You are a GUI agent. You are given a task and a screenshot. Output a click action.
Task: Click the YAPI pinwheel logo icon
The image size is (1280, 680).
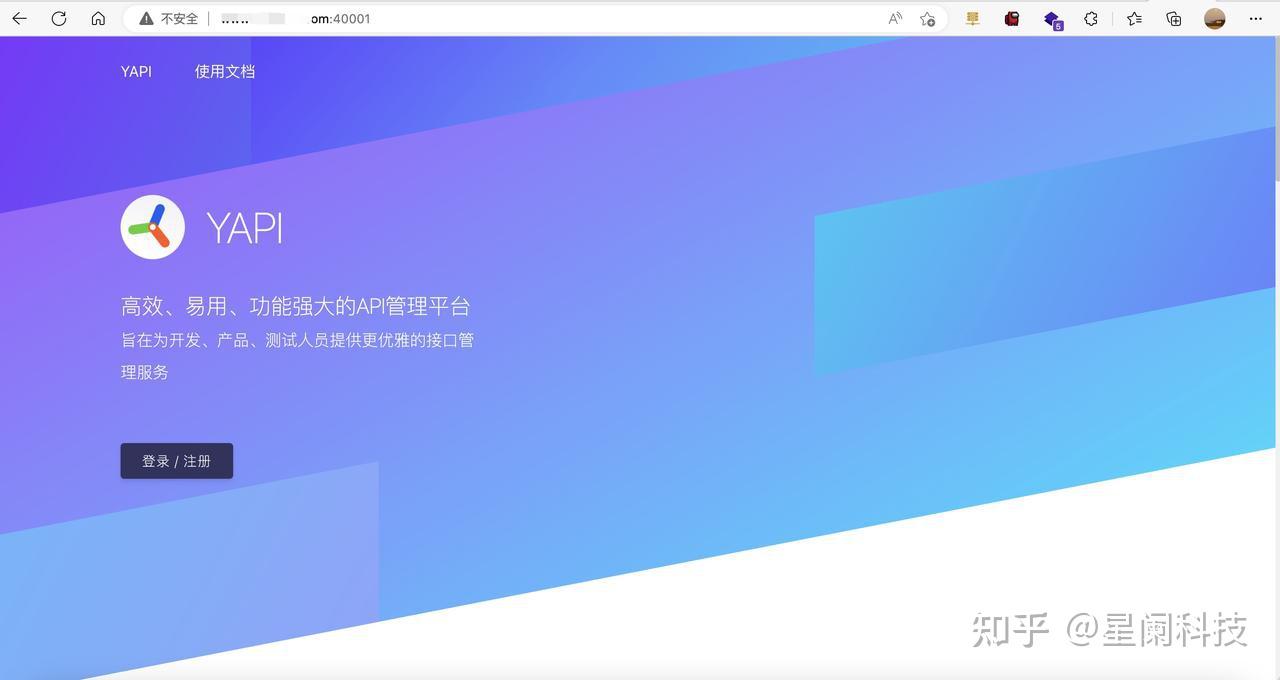point(152,227)
